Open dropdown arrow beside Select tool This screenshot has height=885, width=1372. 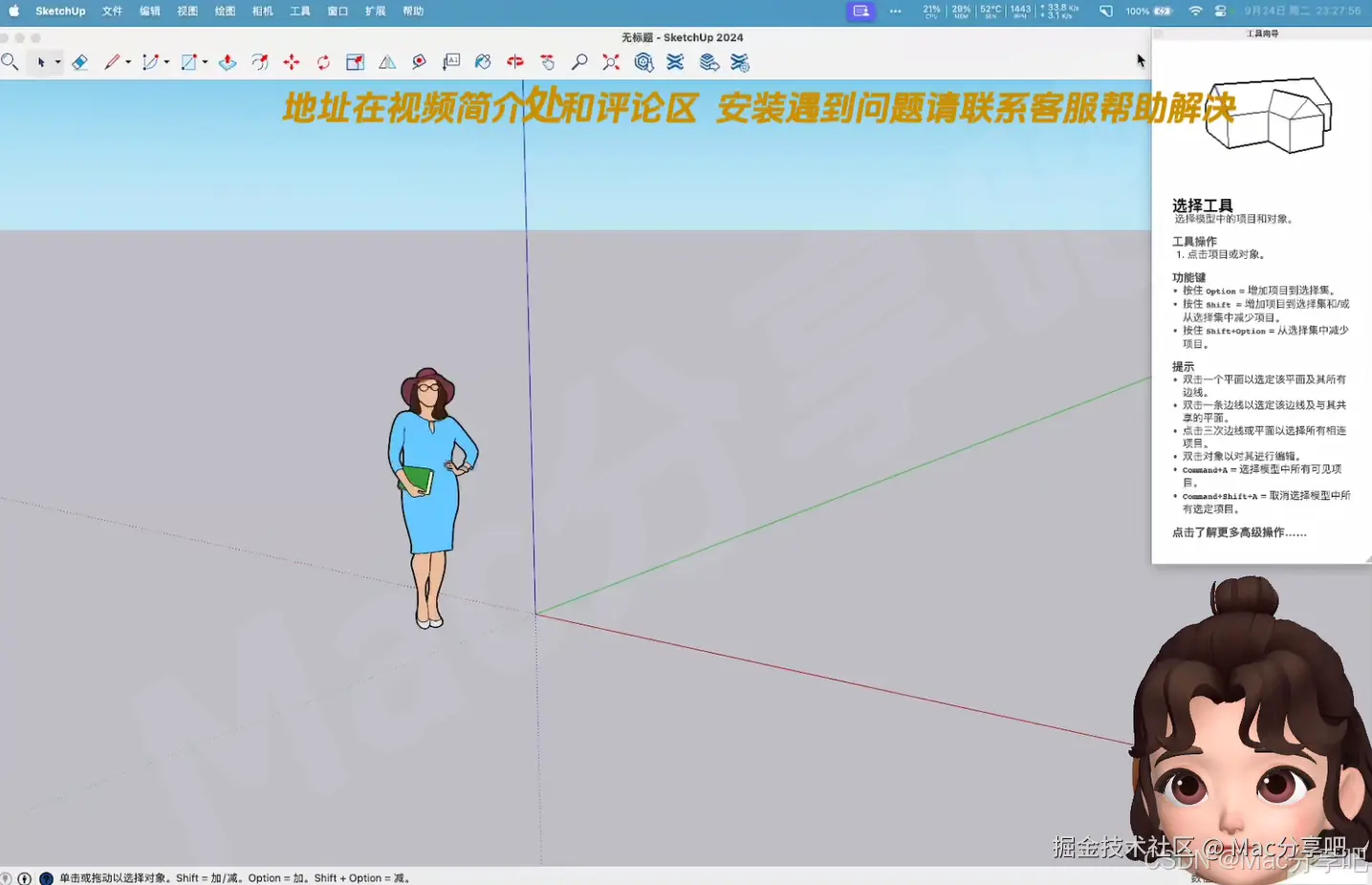pyautogui.click(x=57, y=62)
